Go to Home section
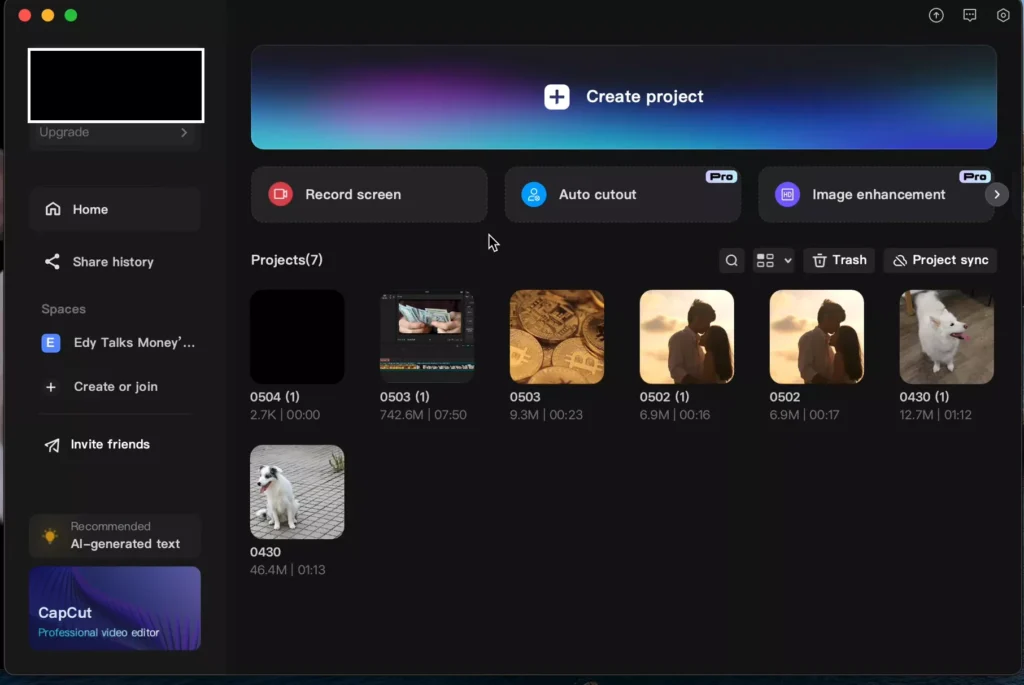 click(x=114, y=209)
